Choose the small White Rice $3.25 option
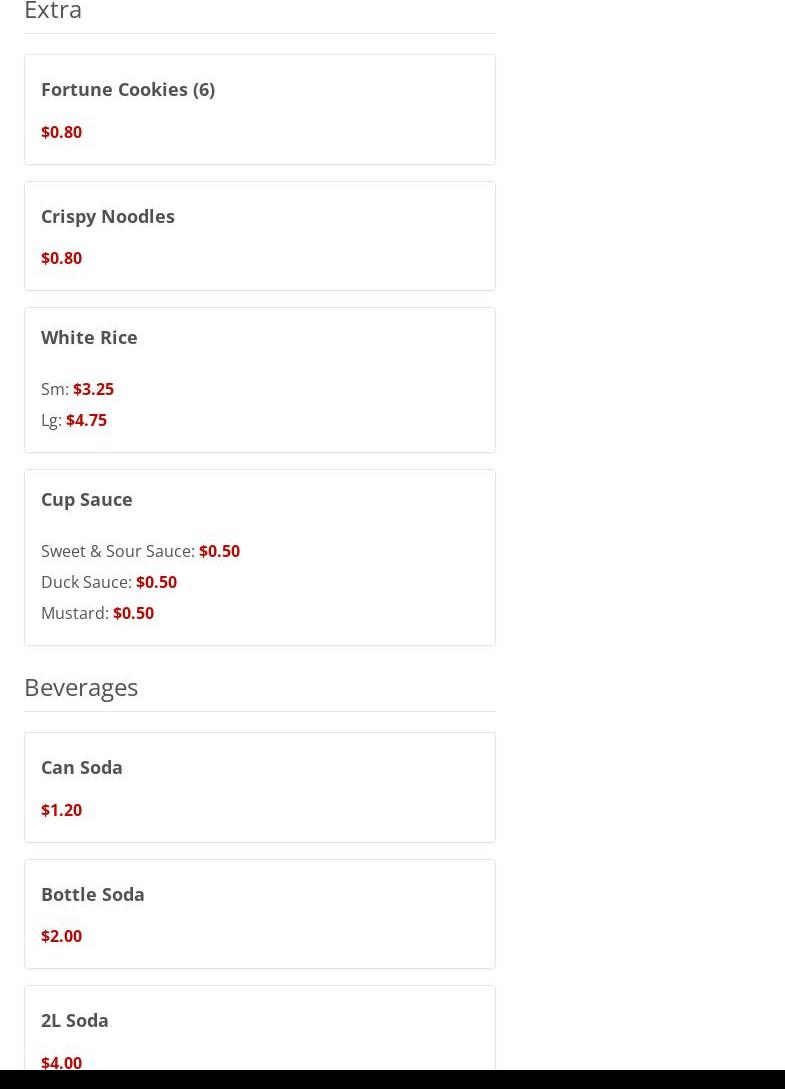Viewport: 785px width, 1089px height. (93, 389)
